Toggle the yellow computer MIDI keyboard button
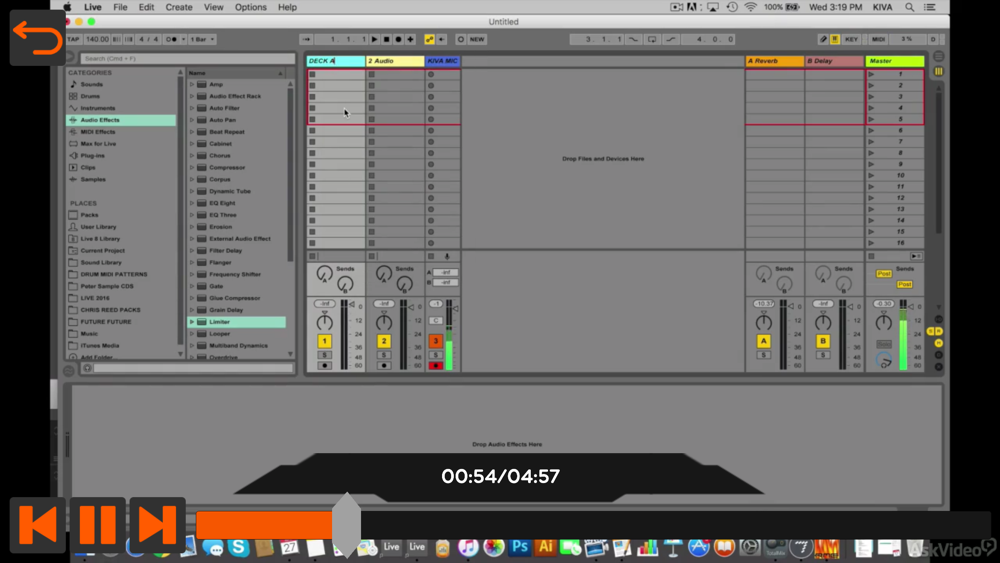The height and width of the screenshot is (563, 1000). coord(835,39)
